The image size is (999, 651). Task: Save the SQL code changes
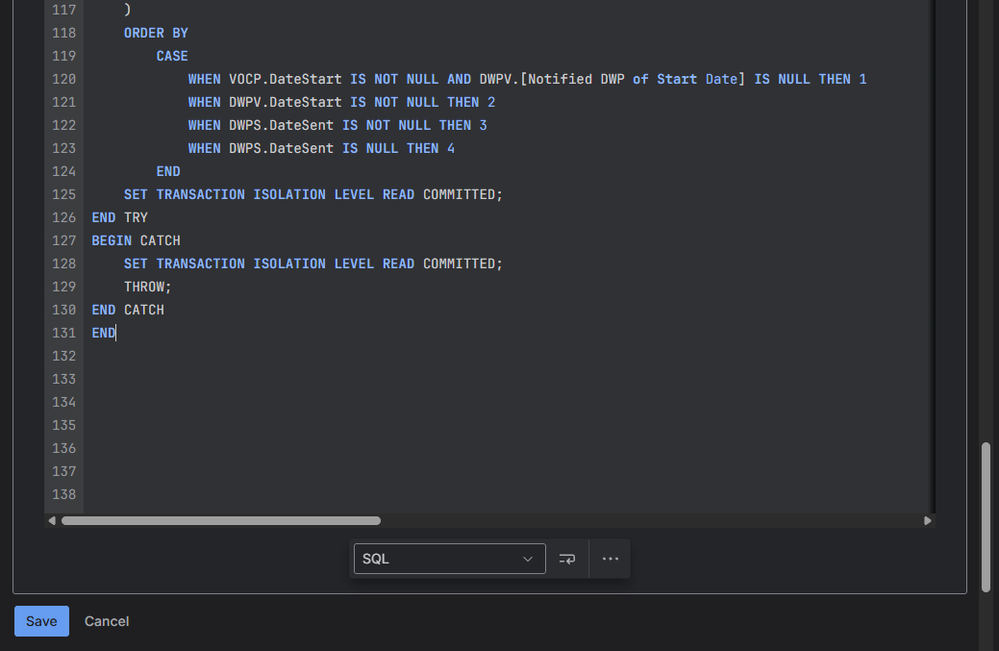coord(41,620)
